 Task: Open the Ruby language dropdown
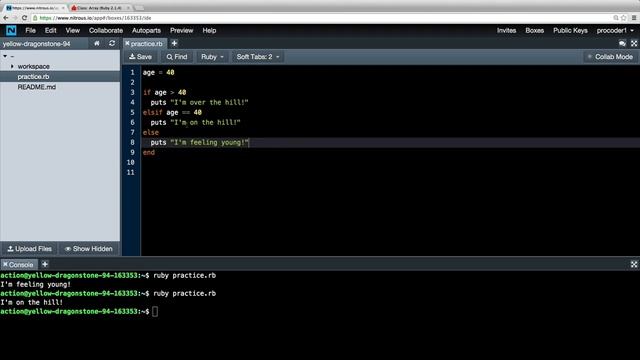tap(212, 57)
